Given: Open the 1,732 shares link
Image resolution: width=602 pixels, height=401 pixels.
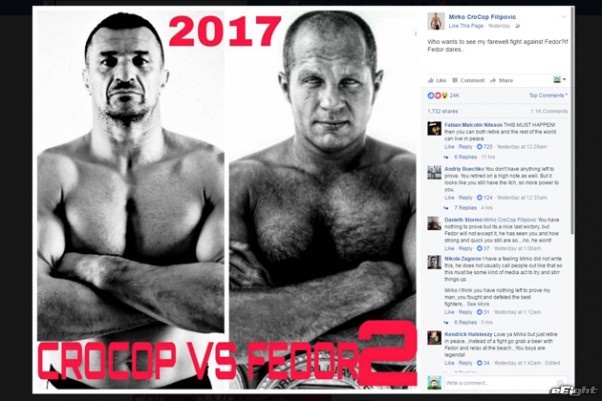Looking at the screenshot, I should (x=443, y=111).
